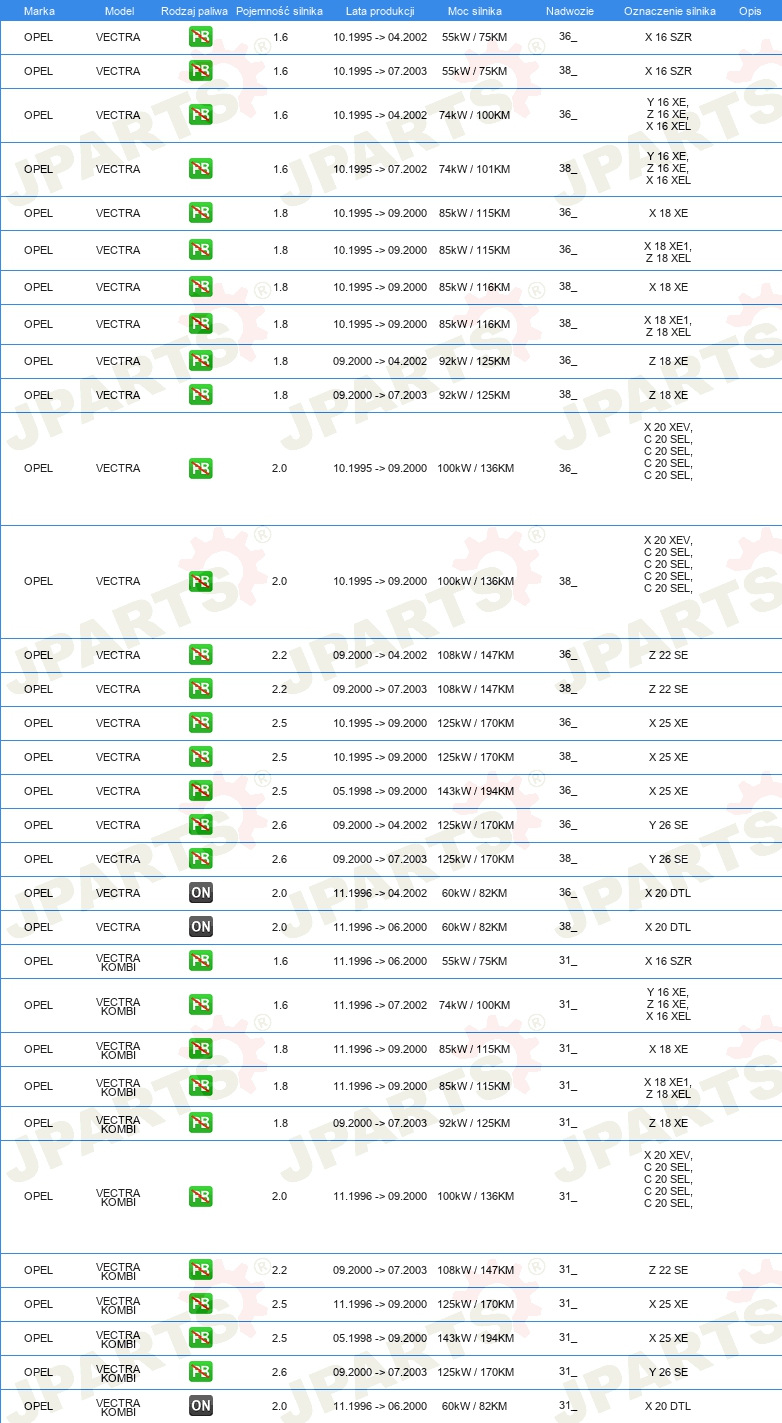Click petrol icon in Vectra Kombi 143kW row

pyautogui.click(x=201, y=1338)
